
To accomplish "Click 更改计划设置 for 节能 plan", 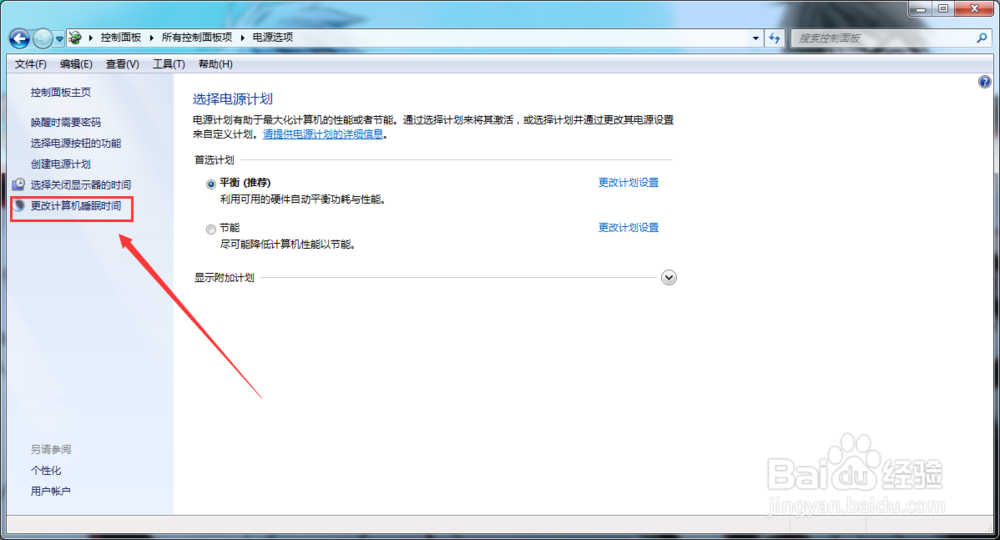I will tap(628, 228).
